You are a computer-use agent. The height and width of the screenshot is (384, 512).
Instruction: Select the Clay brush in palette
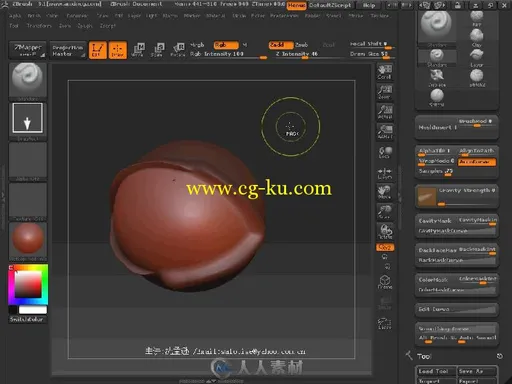pos(477,37)
